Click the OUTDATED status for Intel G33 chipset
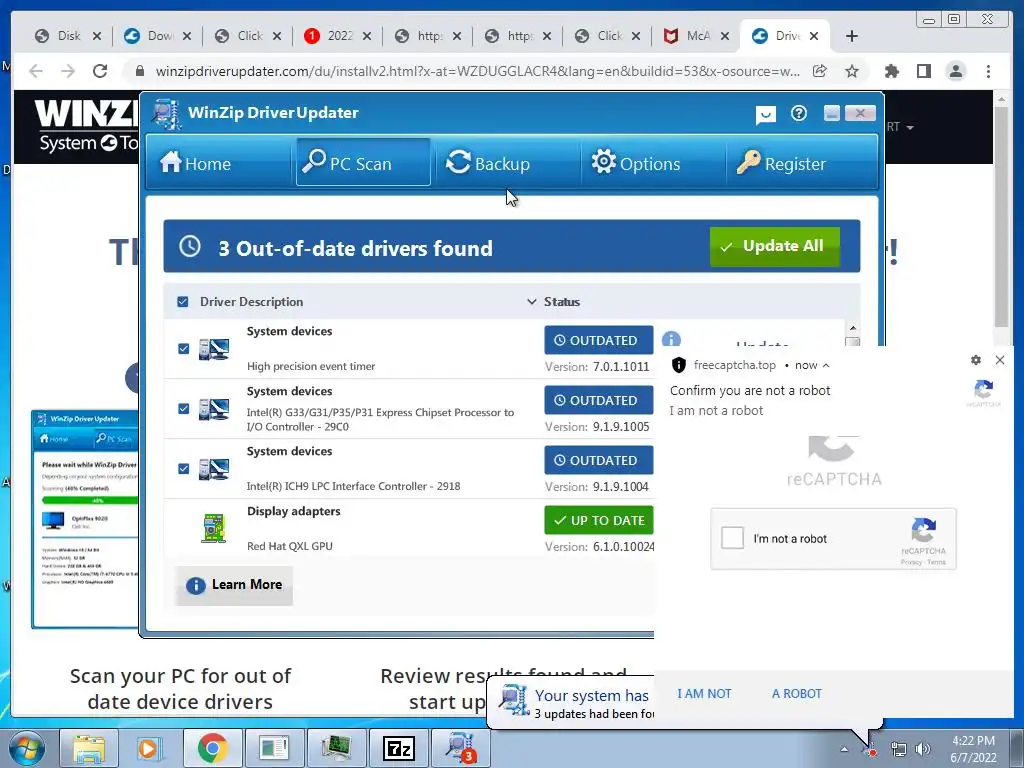Screen dimensions: 1024x768 [598, 400]
